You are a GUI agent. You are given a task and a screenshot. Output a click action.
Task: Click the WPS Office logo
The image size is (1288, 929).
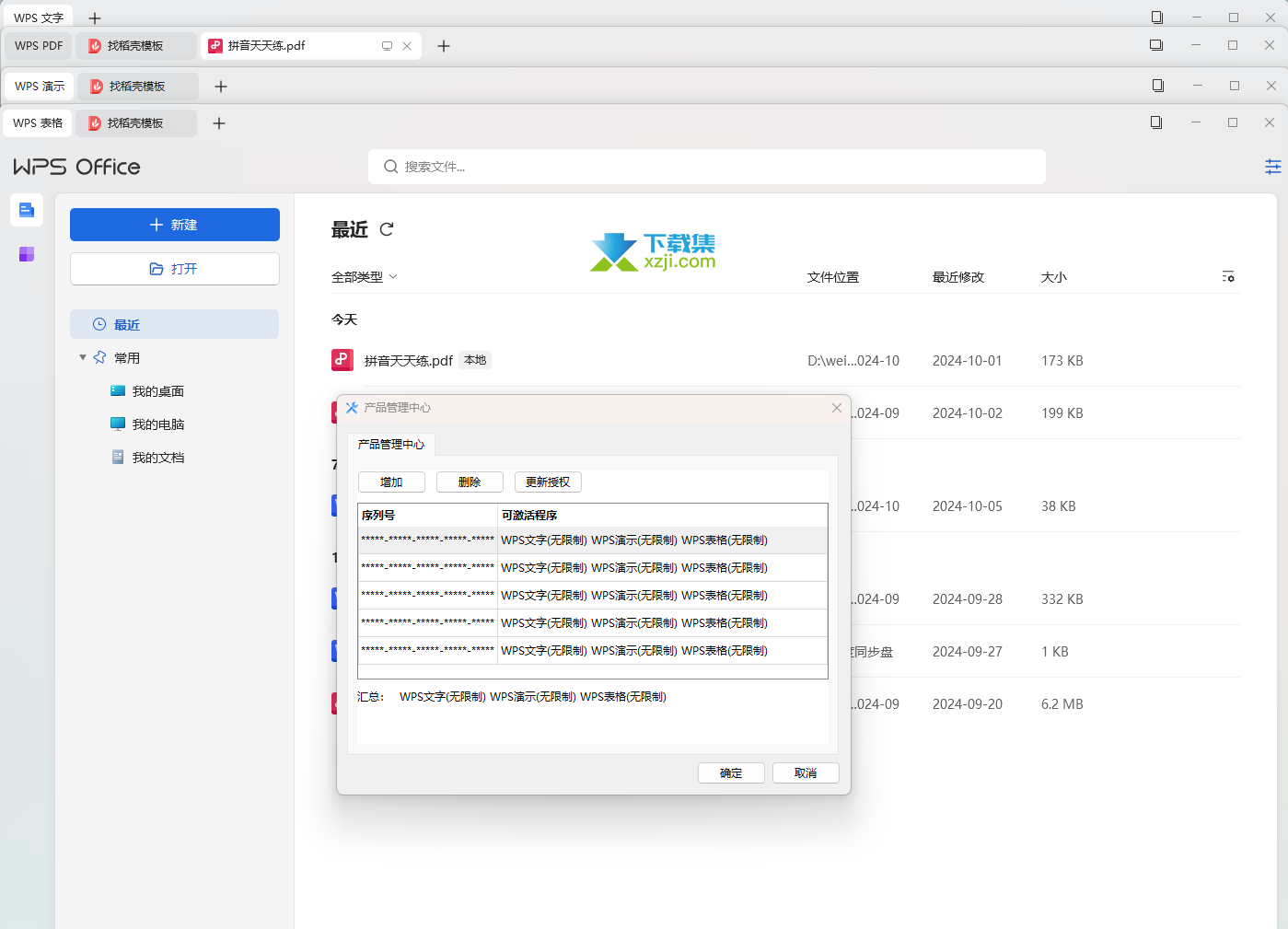[76, 167]
